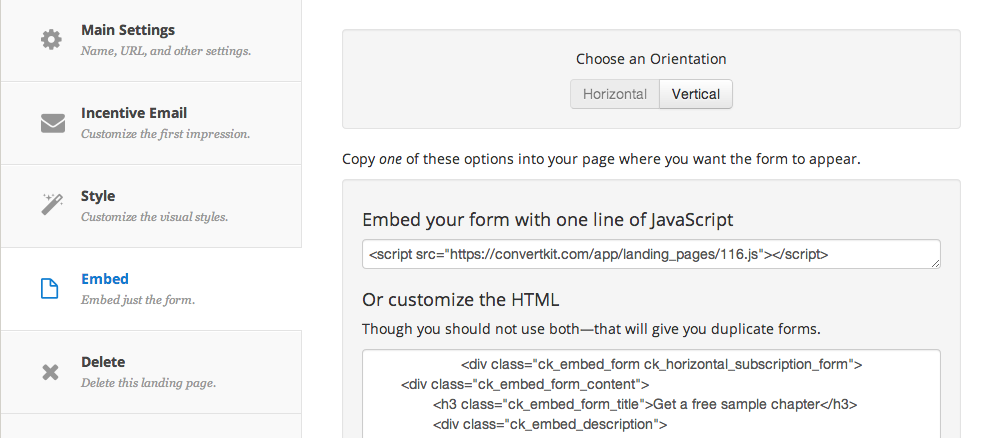Click the "Customize the first impression" subtitle
The width and height of the screenshot is (1001, 438).
[165, 134]
